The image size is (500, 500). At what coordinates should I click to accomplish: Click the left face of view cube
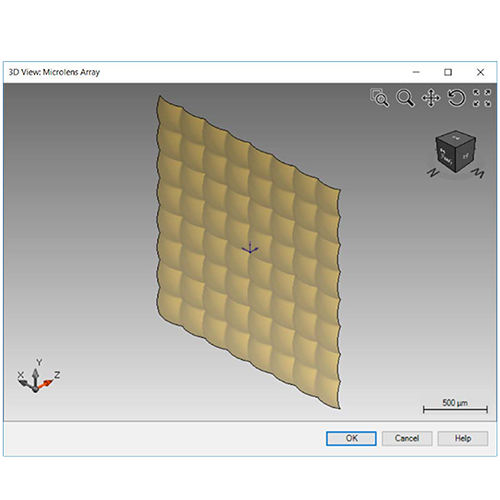tap(445, 156)
